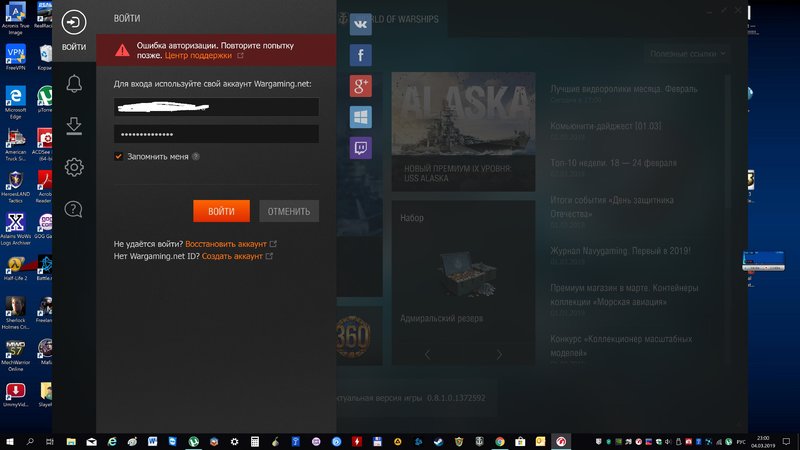Open the uTorrent desktop shortcut
The width and height of the screenshot is (800, 450).
pyautogui.click(x=45, y=99)
